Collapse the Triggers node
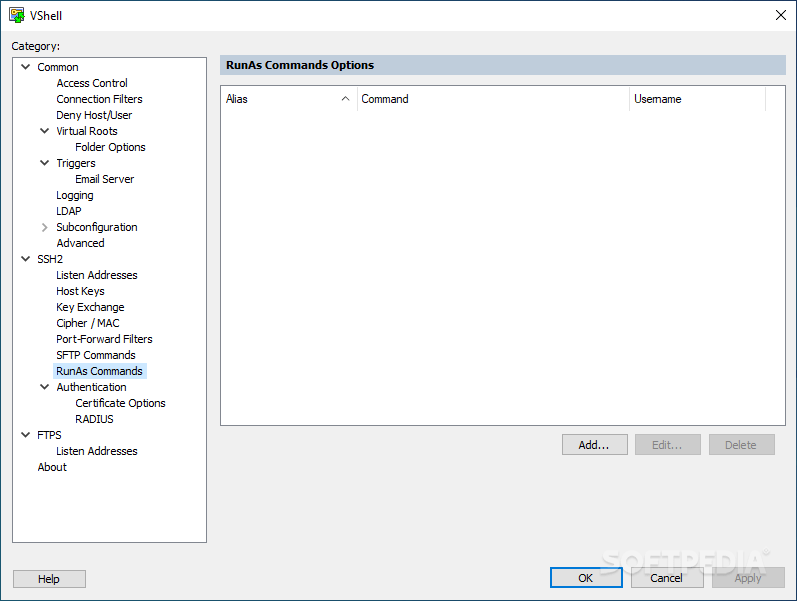 pyautogui.click(x=45, y=163)
